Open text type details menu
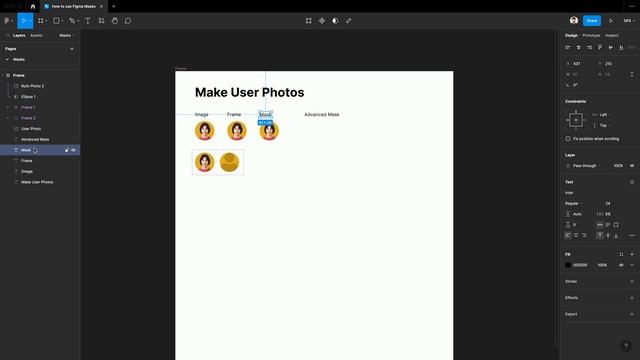Image resolution: width=640 pixels, height=360 pixels. (632, 236)
